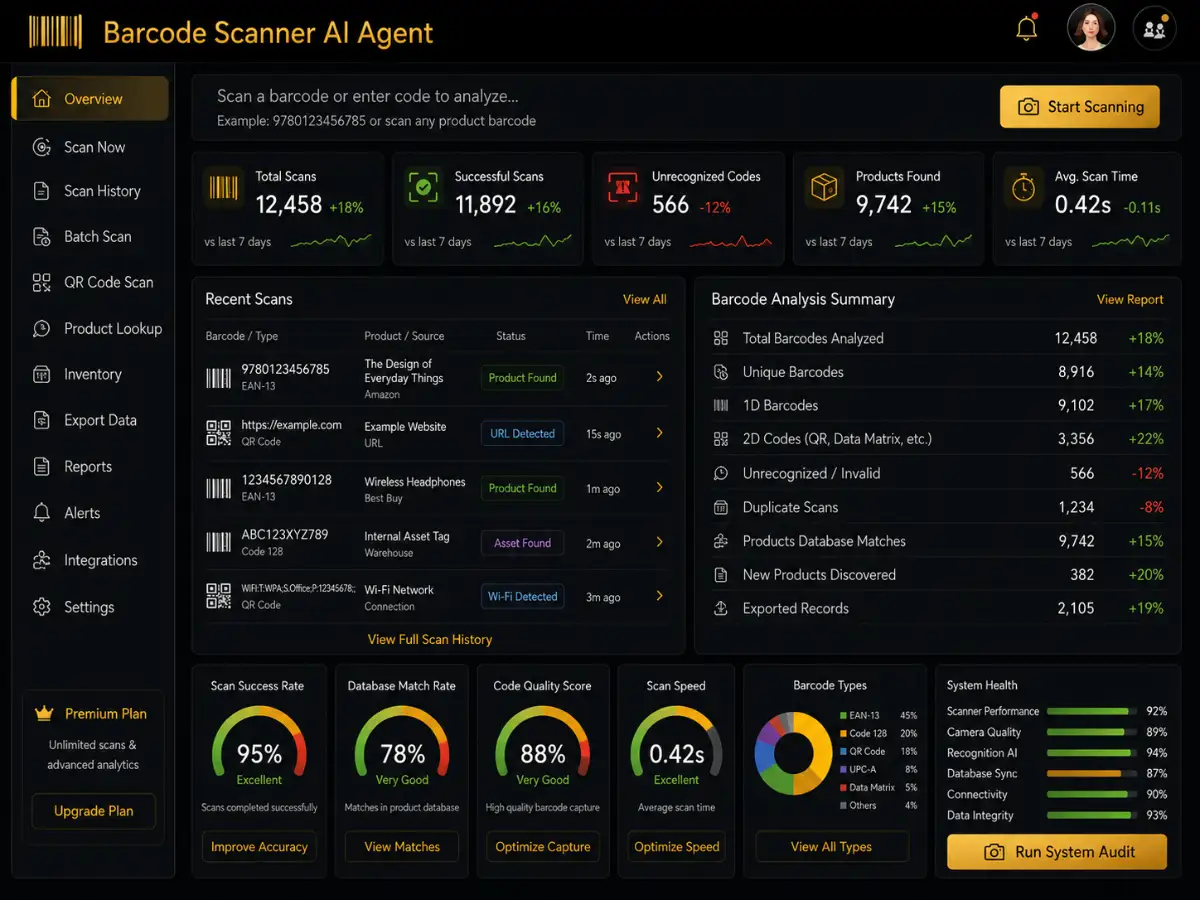
Task: Click the Database Sync progress bar
Action: tap(1092, 773)
